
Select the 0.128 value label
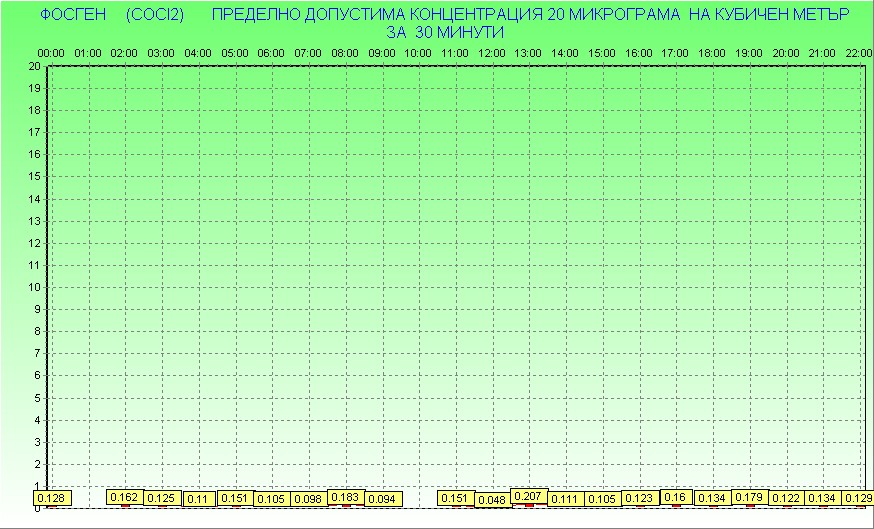click(51, 498)
